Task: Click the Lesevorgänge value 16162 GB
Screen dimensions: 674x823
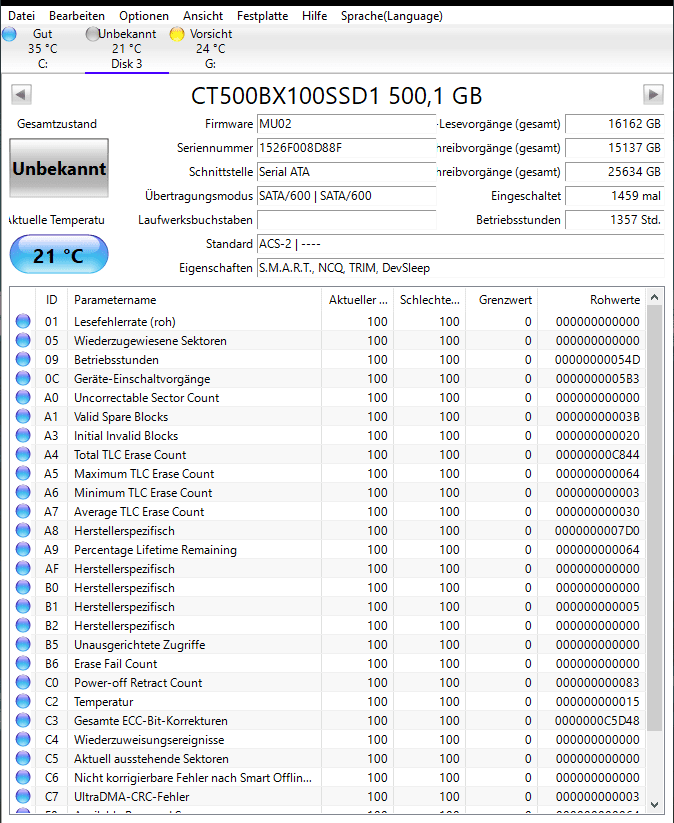Action: click(x=615, y=124)
